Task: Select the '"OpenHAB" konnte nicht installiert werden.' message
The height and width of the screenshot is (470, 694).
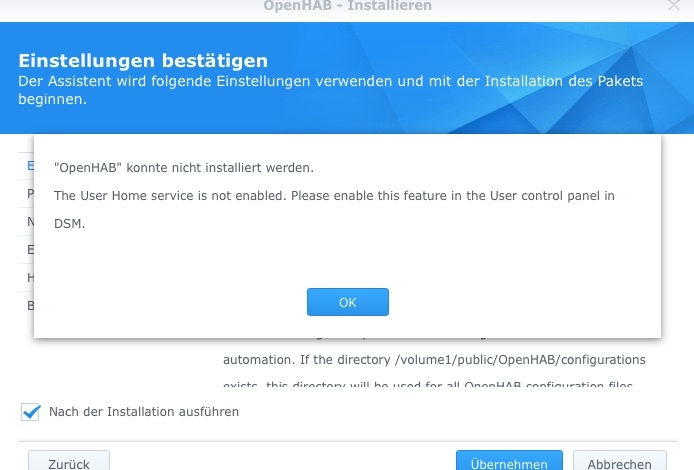Action: (184, 168)
